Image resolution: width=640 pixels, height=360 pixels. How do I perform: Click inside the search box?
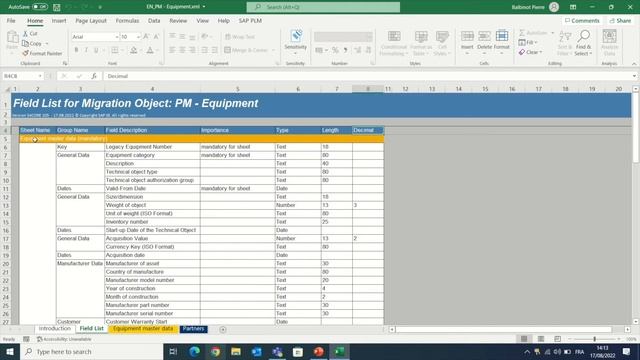323,7
